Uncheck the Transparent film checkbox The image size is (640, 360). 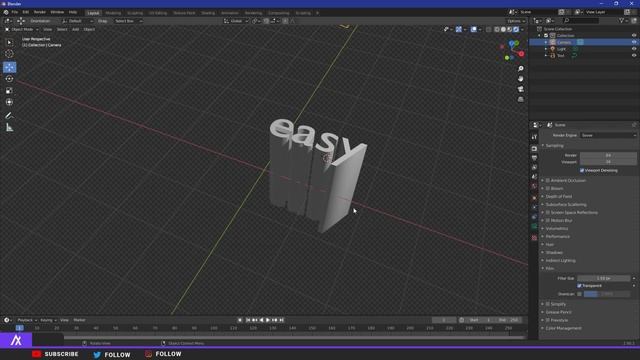(x=579, y=286)
